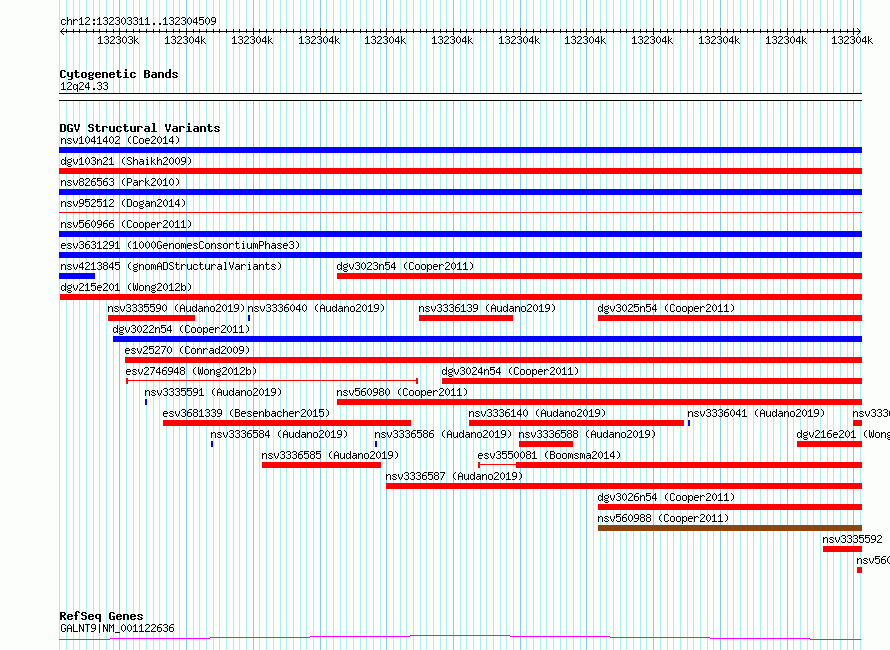The height and width of the screenshot is (650, 890).
Task: Open variant nsv1041402 (Coe2014)
Action: coord(120,140)
